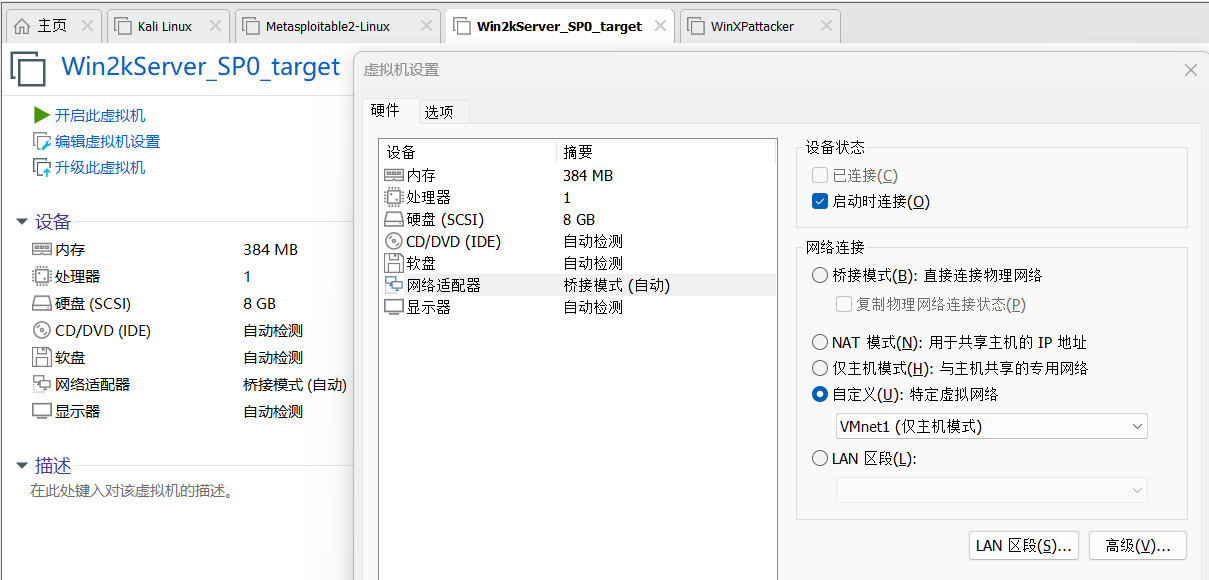The height and width of the screenshot is (580, 1209).
Task: Click the home icon on 主页 tab
Action: [22, 26]
